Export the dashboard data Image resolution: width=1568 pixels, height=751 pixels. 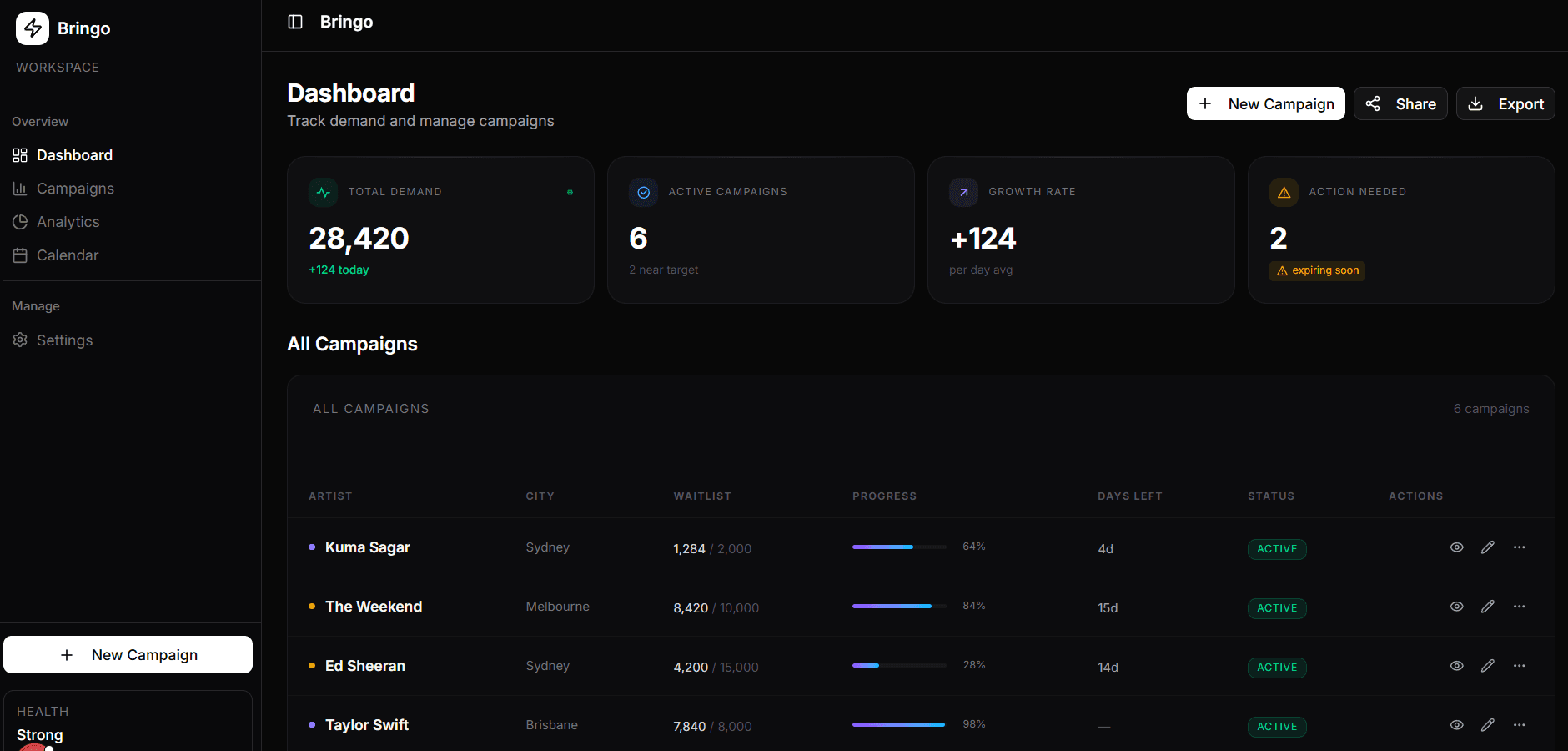(x=1505, y=103)
